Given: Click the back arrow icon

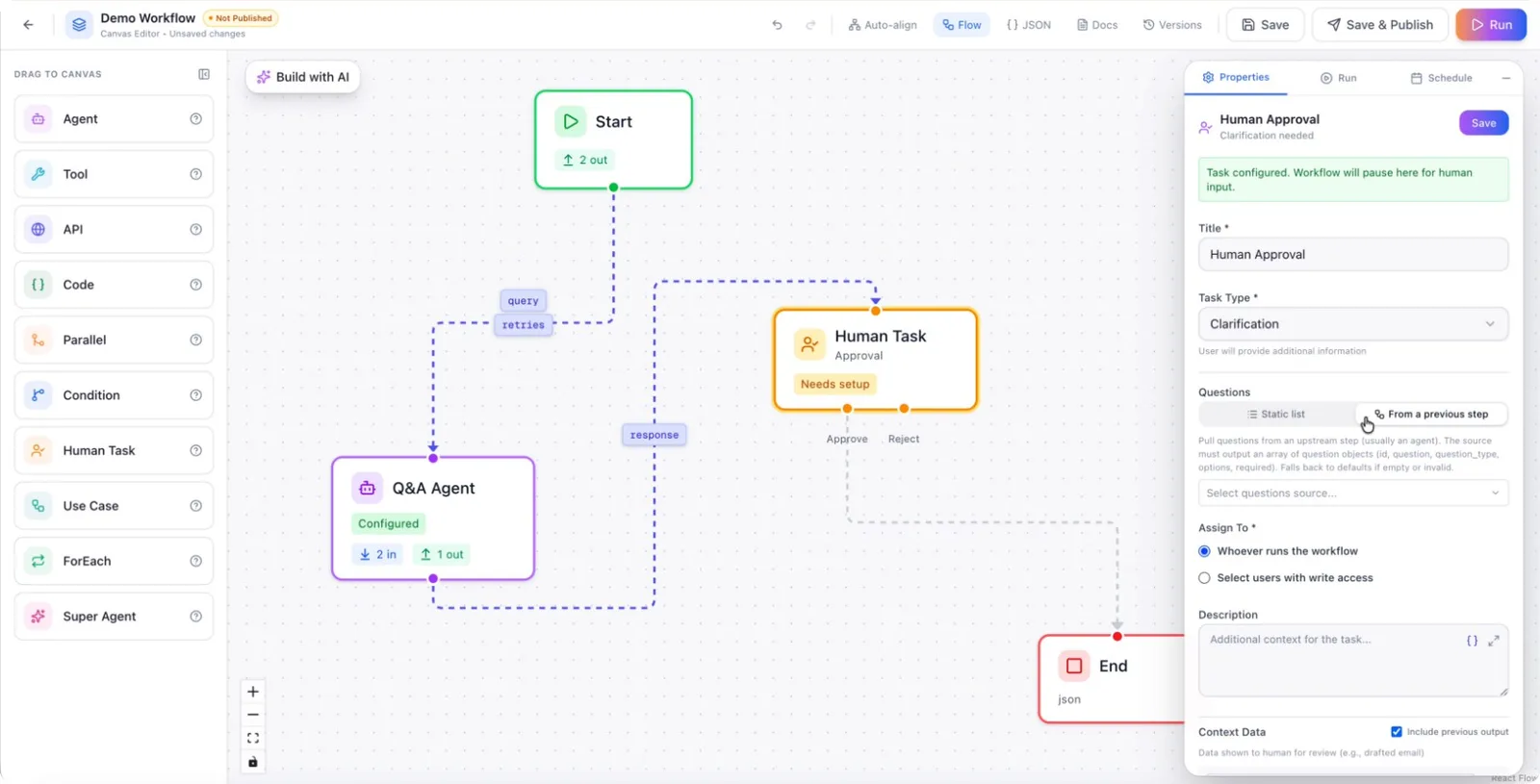Looking at the screenshot, I should (x=28, y=25).
